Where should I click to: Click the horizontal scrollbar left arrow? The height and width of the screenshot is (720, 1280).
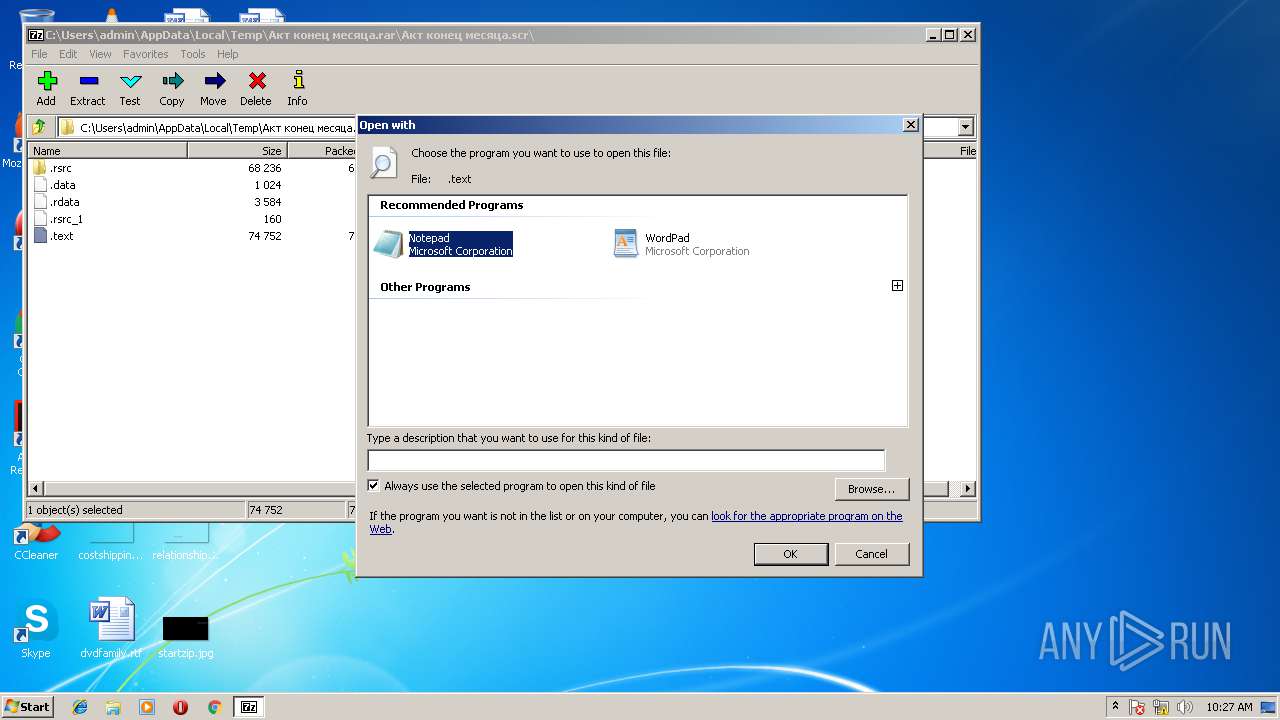click(37, 489)
